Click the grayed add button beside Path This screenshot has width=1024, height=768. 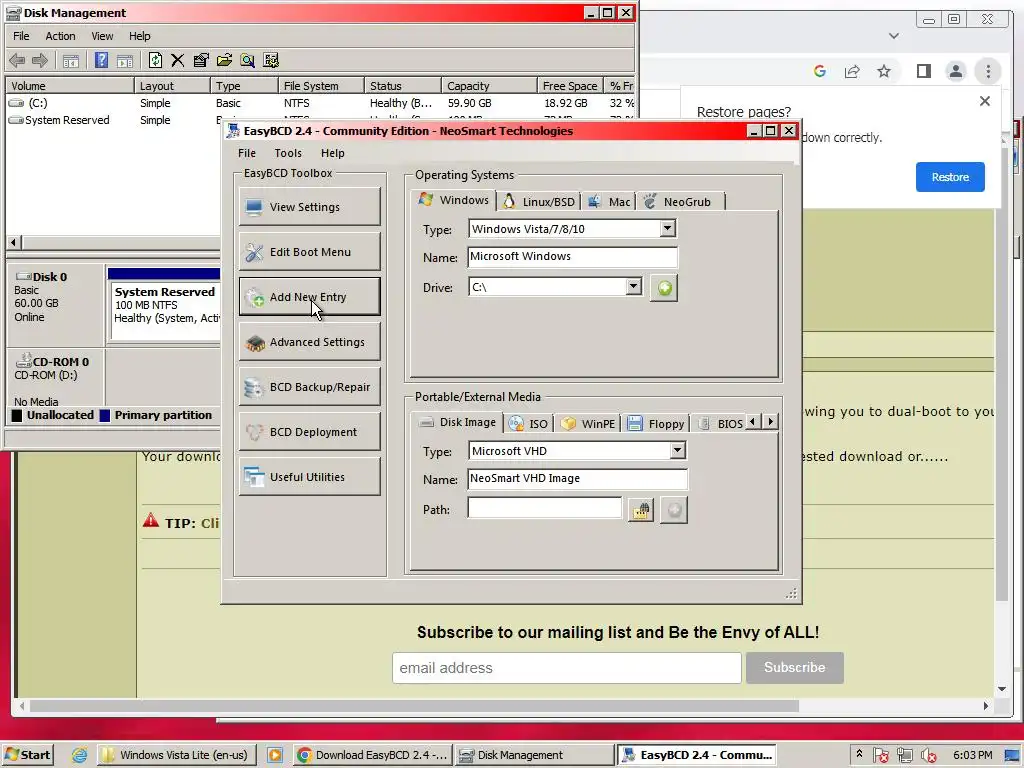coord(674,510)
